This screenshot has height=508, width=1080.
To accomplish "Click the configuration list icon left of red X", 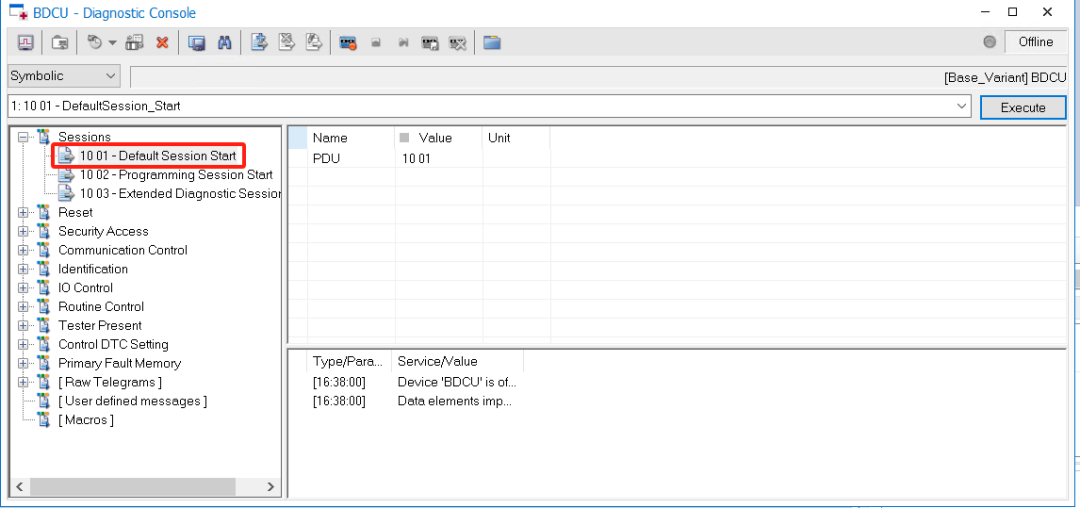I will click(x=134, y=43).
